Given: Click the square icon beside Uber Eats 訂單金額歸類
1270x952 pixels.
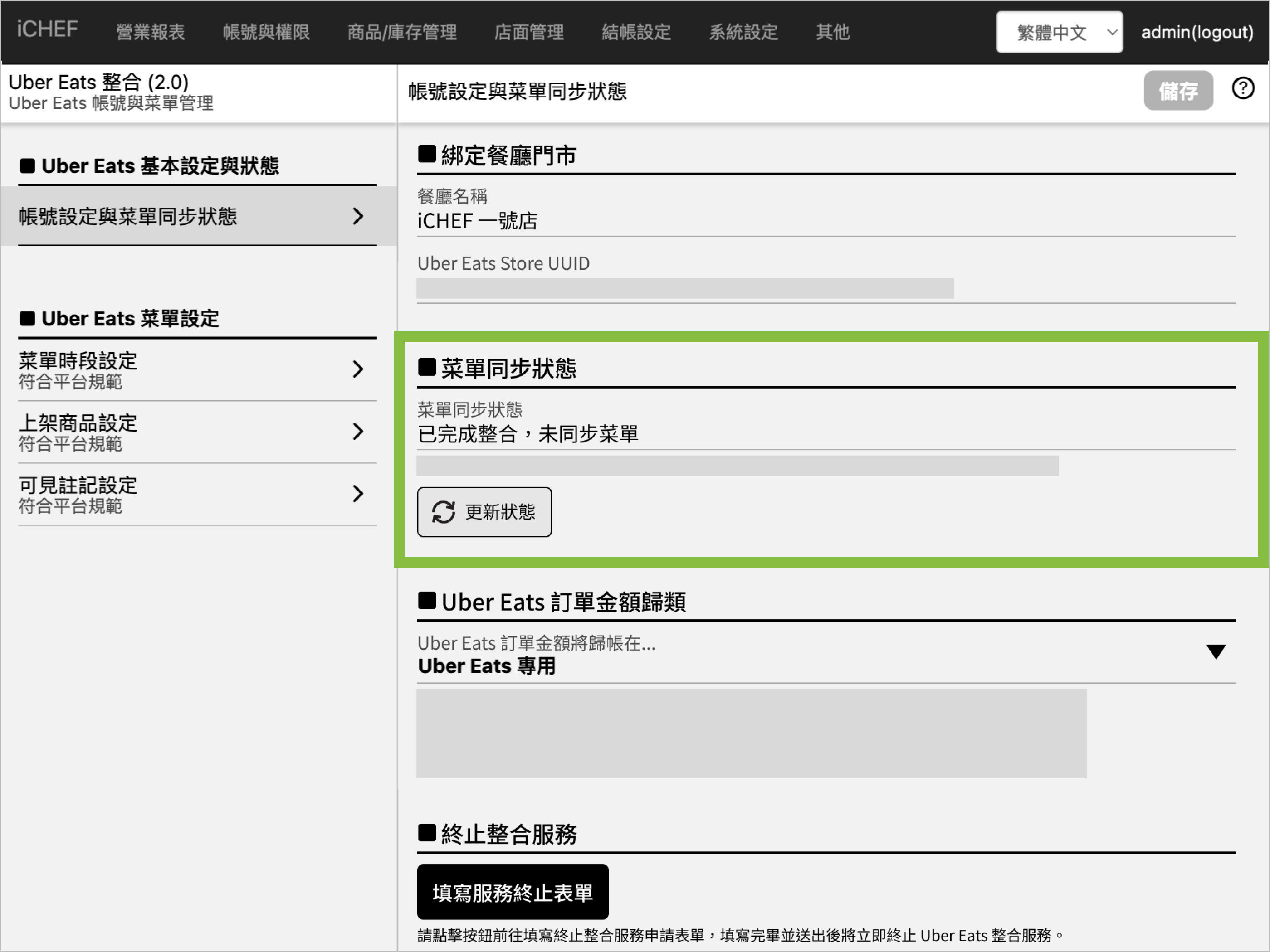Looking at the screenshot, I should coord(427,602).
